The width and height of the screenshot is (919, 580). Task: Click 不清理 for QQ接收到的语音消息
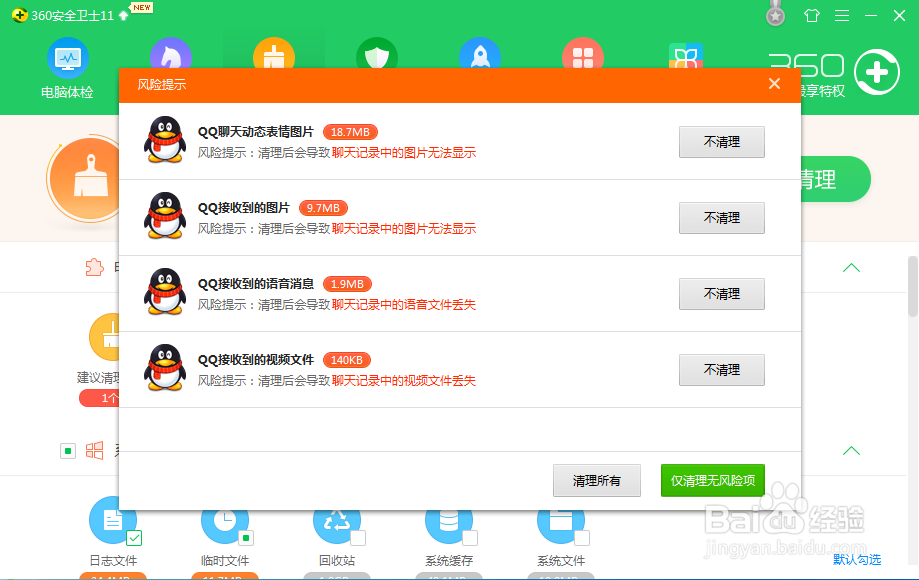pos(721,294)
